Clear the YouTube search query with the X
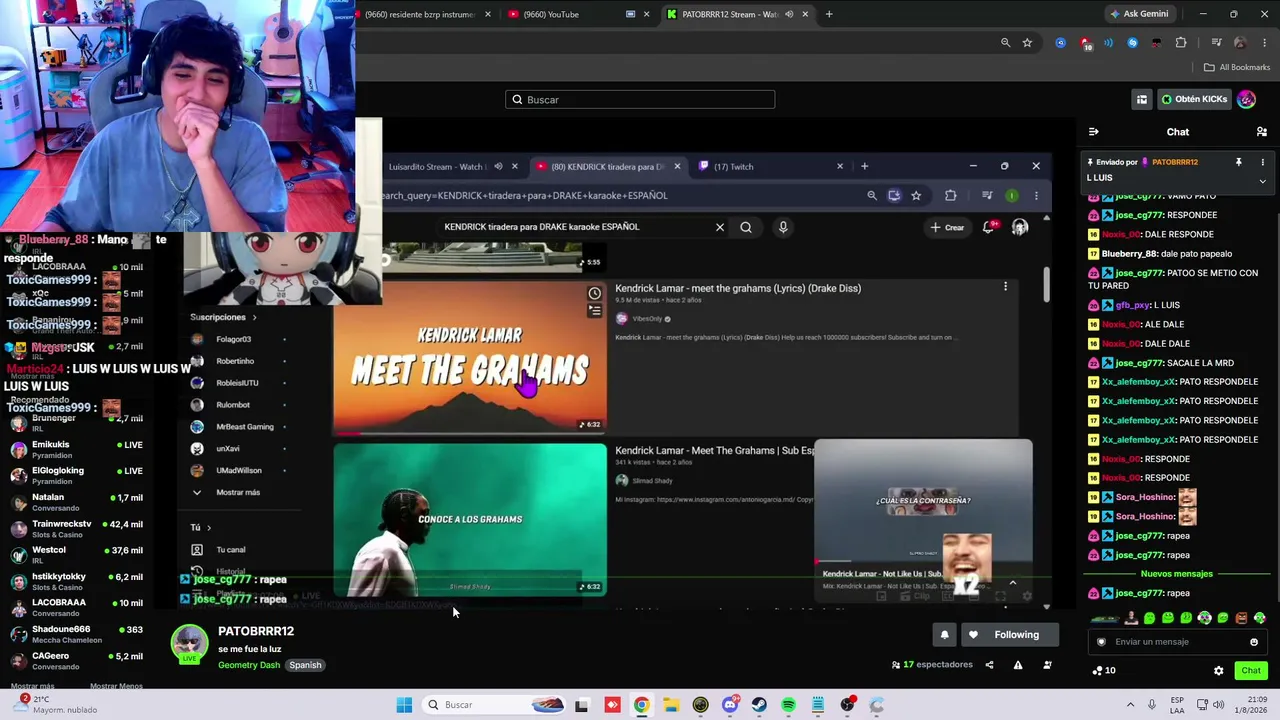 [x=719, y=227]
